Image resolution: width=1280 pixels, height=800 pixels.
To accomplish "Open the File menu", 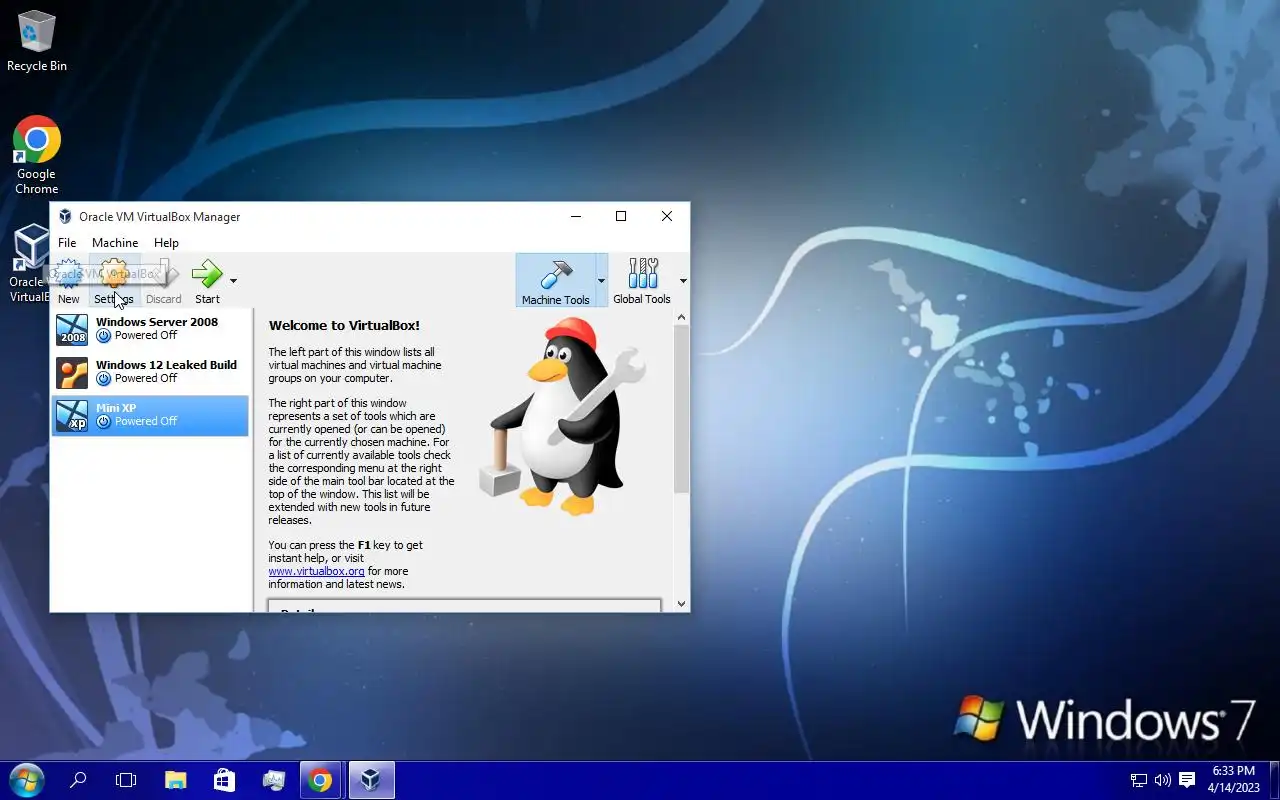I will click(x=67, y=242).
